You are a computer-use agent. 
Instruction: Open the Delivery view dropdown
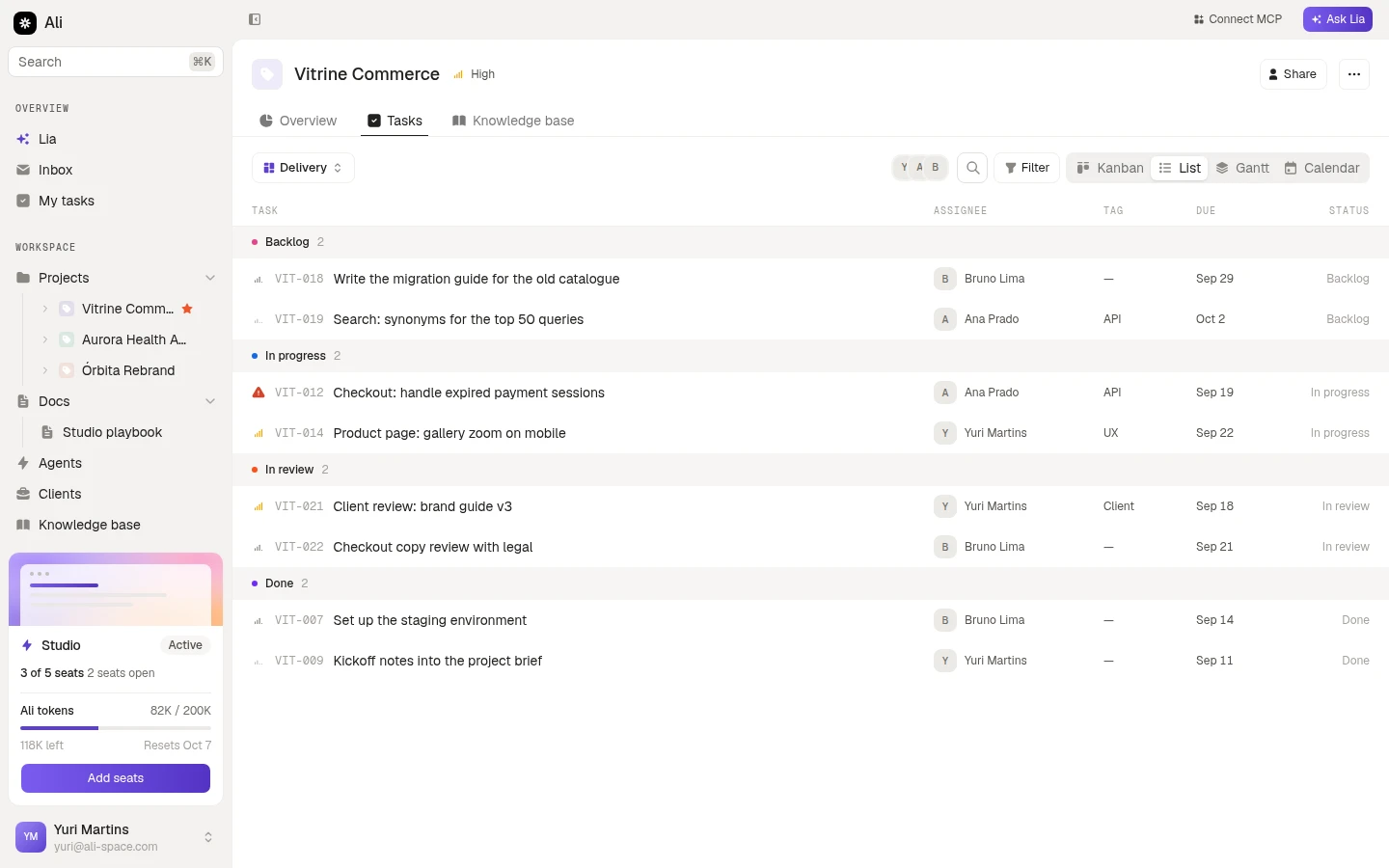click(303, 168)
